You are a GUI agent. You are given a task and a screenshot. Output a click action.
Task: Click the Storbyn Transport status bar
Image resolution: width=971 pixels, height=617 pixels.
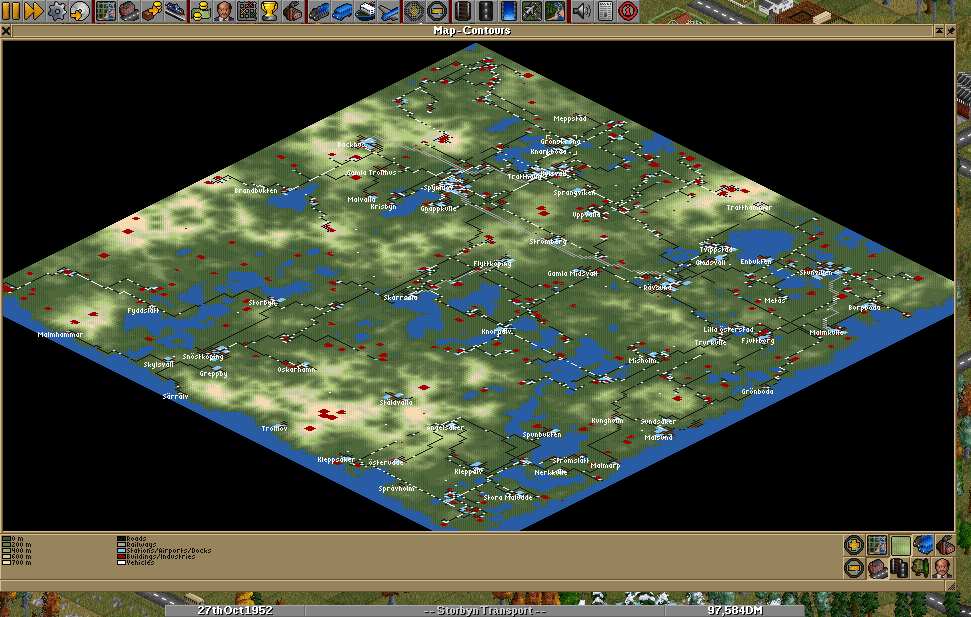click(485, 611)
